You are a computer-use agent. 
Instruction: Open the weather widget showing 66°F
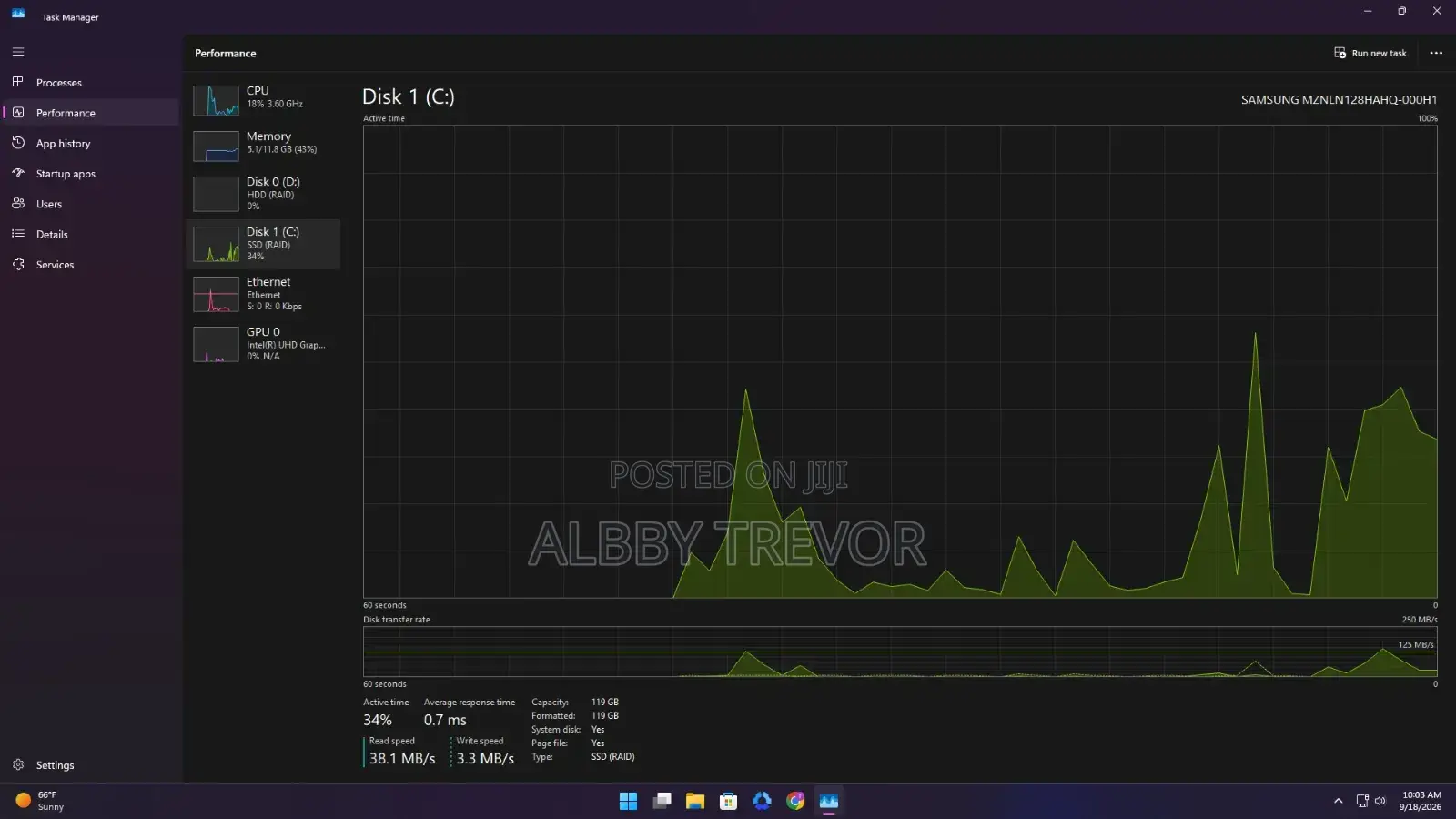pyautogui.click(x=40, y=801)
